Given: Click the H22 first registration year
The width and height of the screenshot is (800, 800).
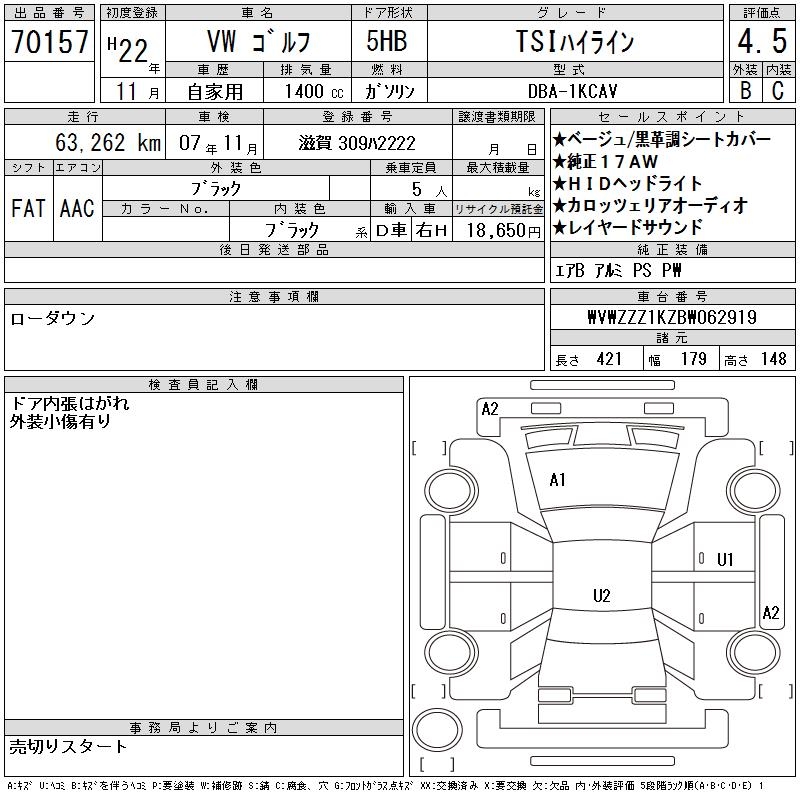Looking at the screenshot, I should click(128, 50).
